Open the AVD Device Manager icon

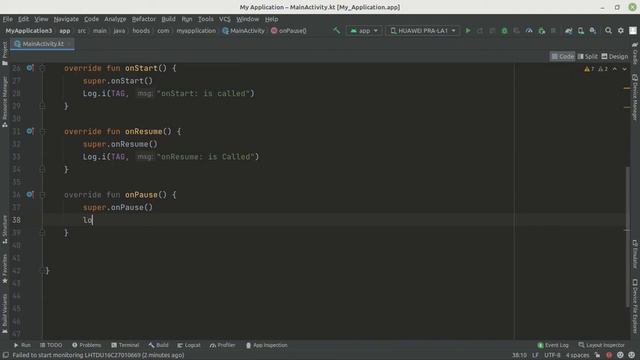(x=580, y=31)
